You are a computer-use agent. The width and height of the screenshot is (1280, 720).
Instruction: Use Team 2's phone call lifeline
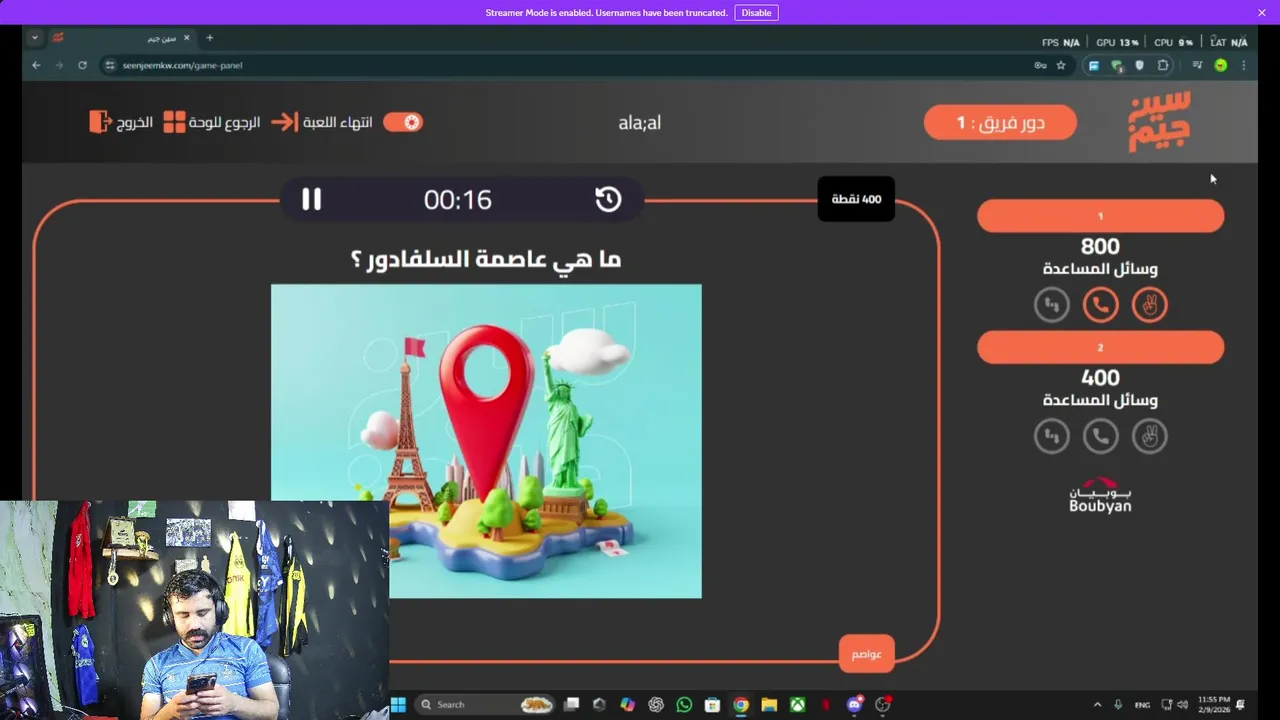click(x=1100, y=436)
